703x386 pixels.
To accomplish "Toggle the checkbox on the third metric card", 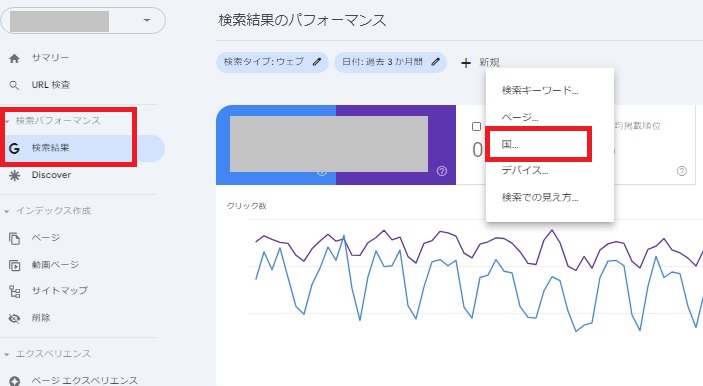I will coord(477,126).
